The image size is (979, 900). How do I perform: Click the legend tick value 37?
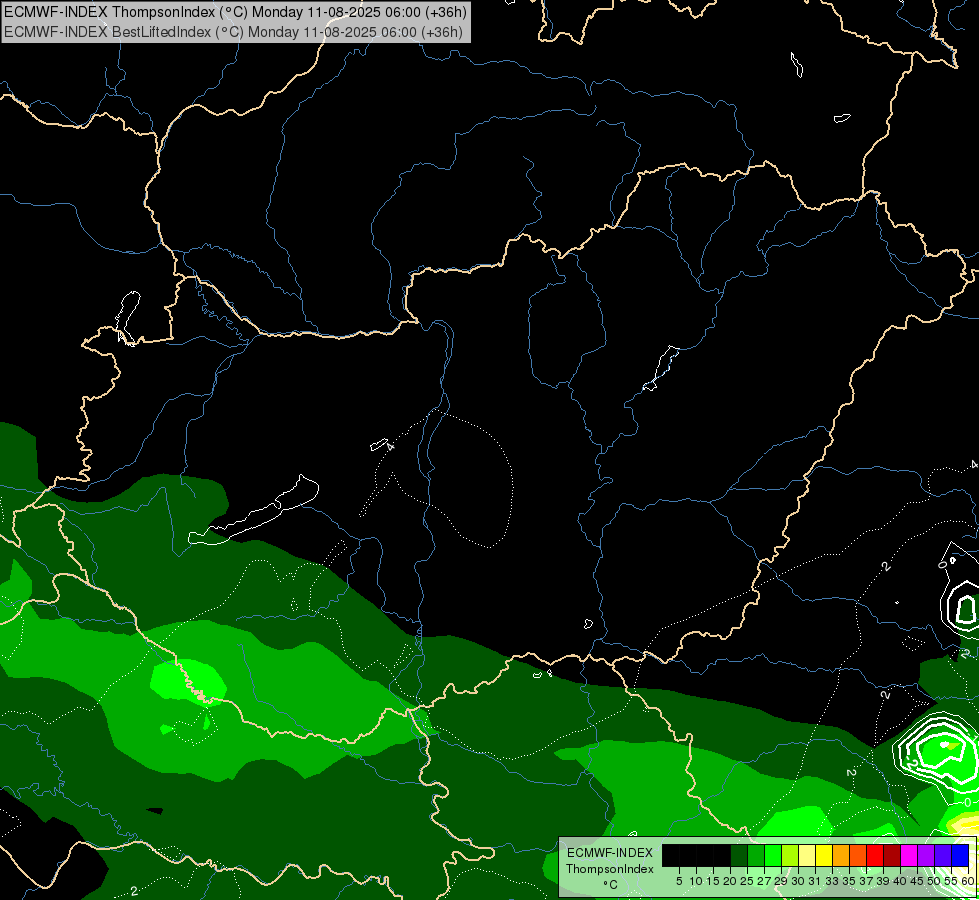[866, 881]
